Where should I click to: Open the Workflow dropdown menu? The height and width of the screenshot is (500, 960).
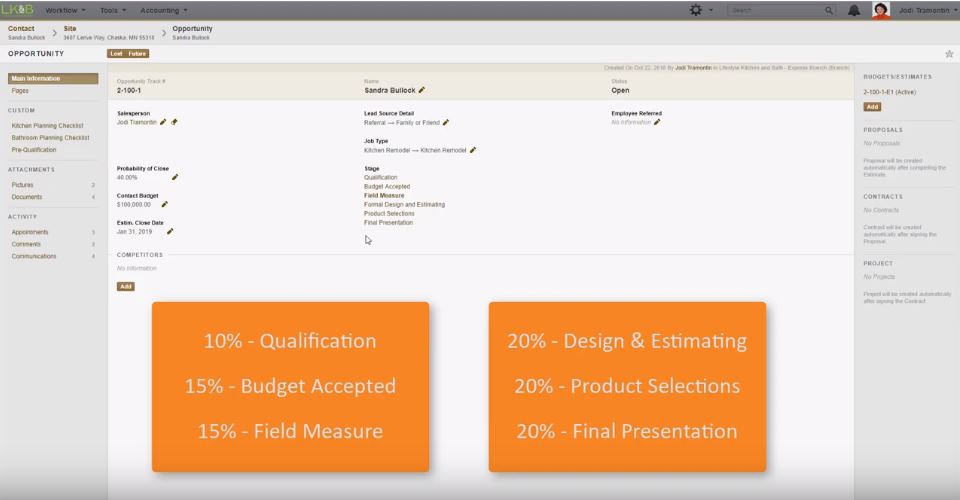[65, 9]
